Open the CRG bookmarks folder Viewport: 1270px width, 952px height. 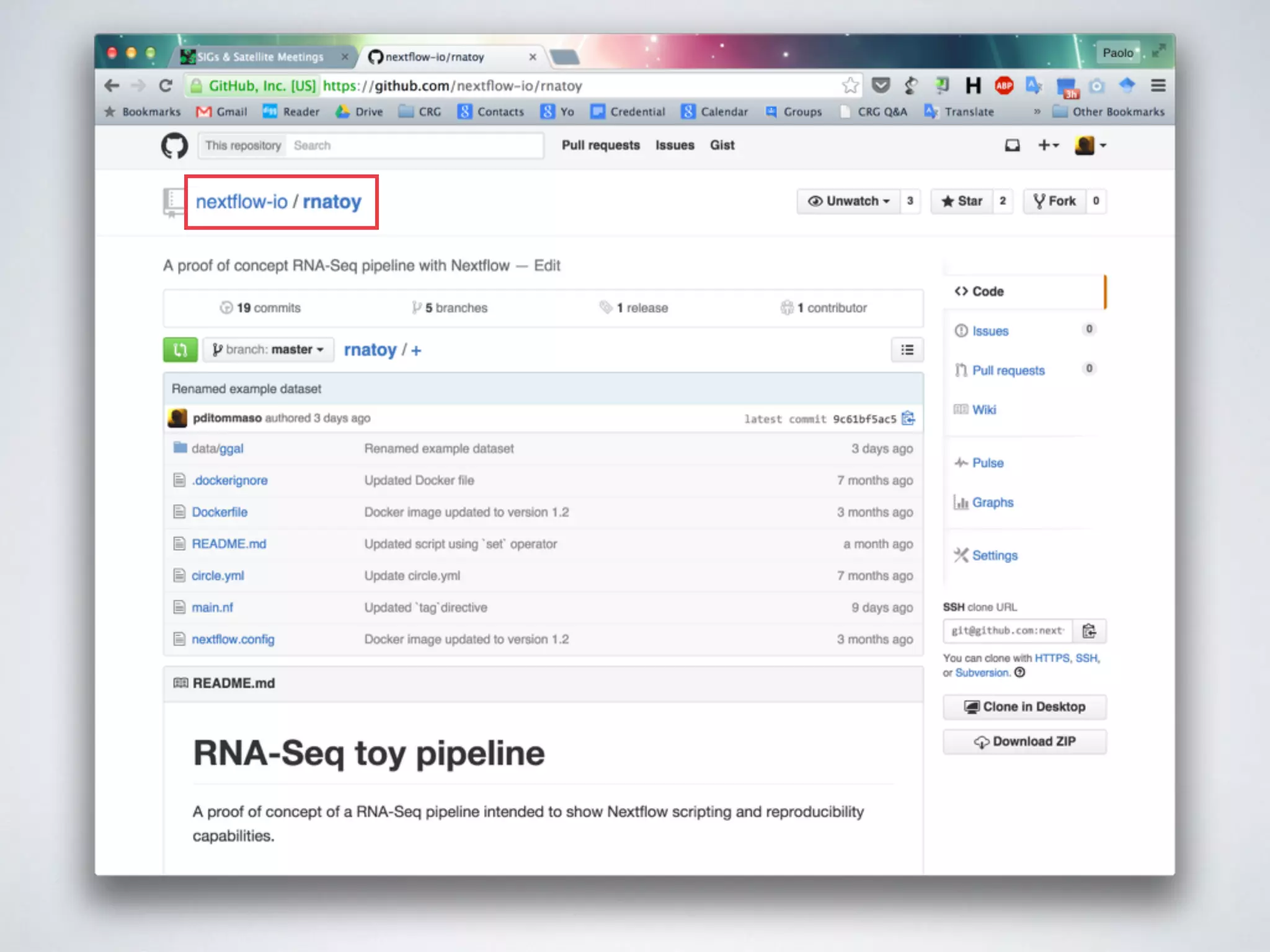click(x=420, y=112)
